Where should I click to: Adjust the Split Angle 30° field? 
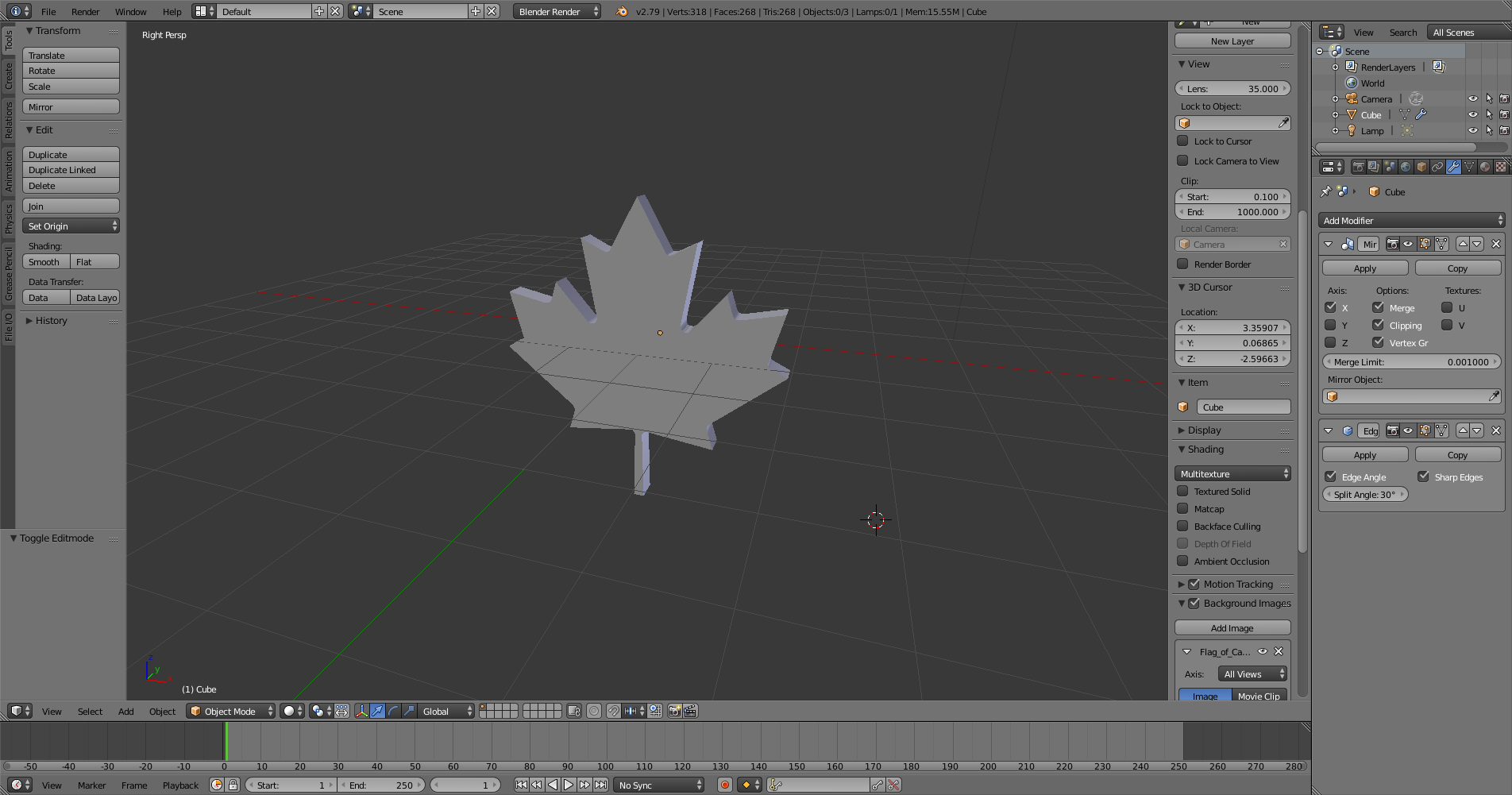1365,494
